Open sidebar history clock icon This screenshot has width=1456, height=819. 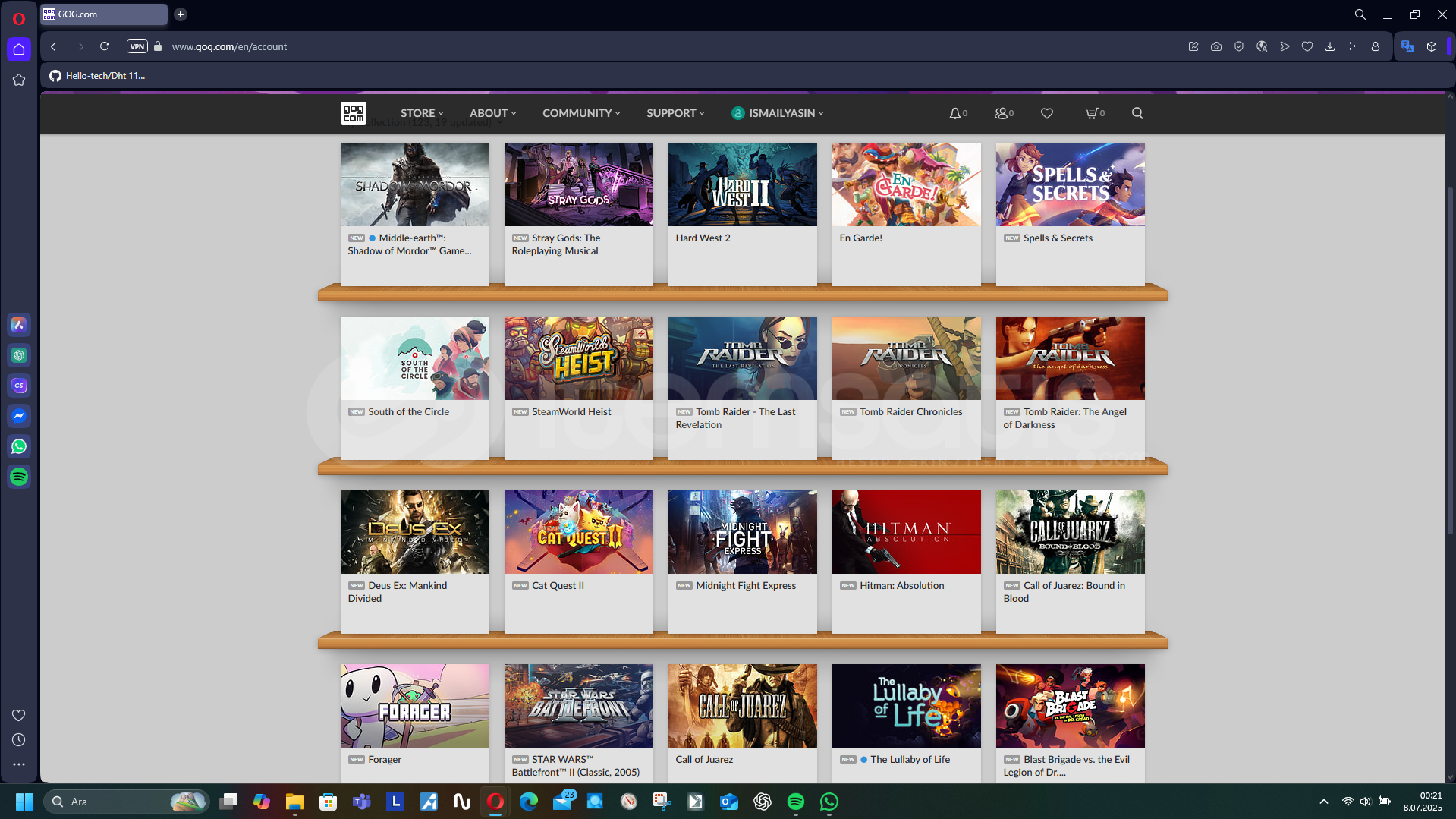click(x=19, y=740)
